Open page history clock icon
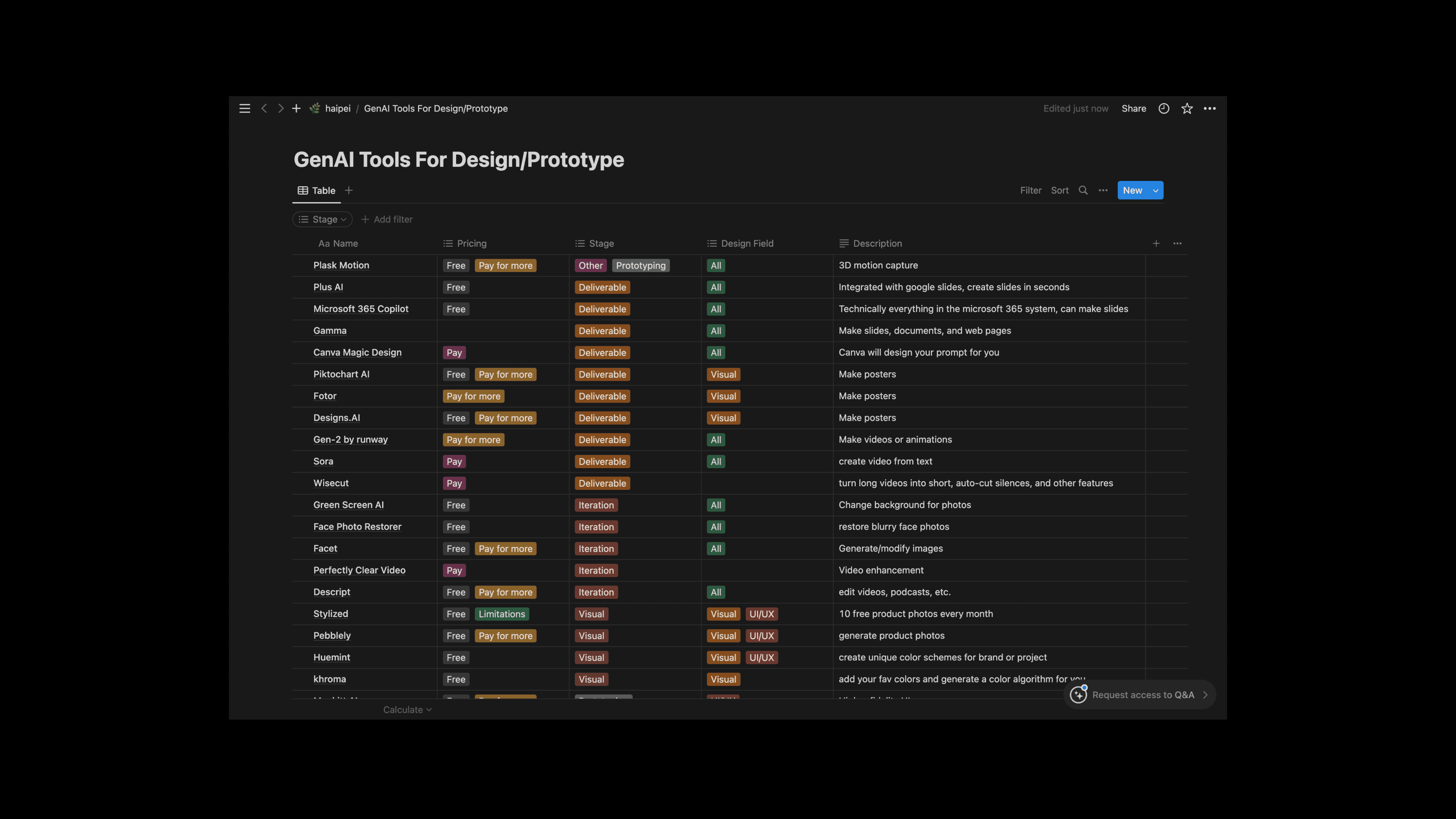This screenshot has height=819, width=1456. (1164, 108)
